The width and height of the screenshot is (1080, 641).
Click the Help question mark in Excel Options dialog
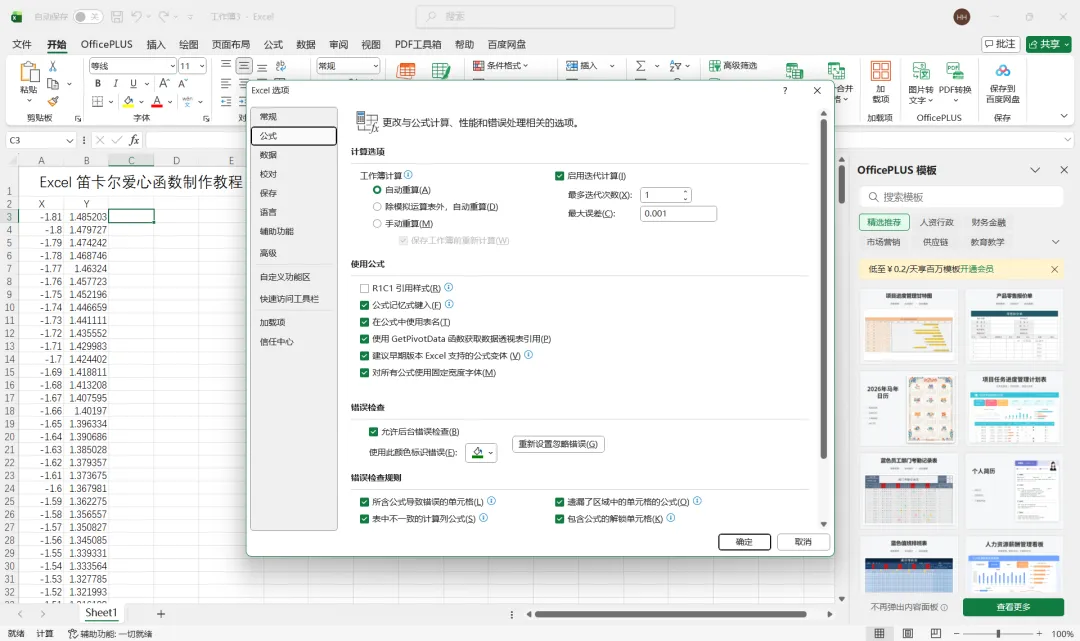(x=785, y=90)
